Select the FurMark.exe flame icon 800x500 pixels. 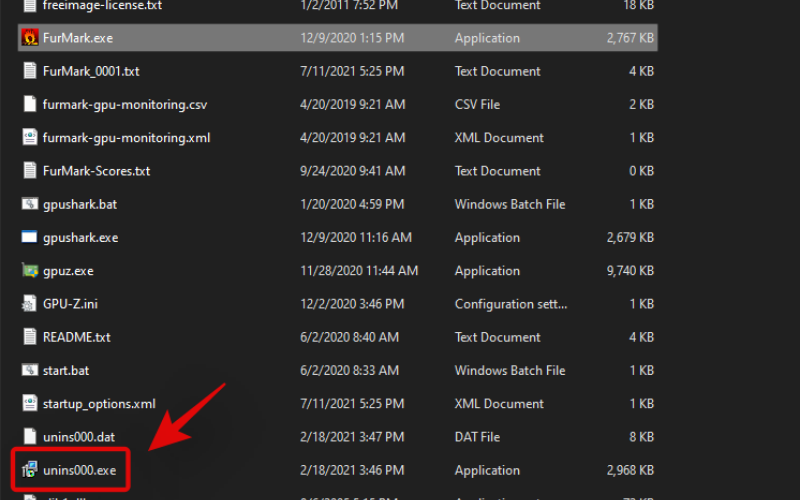30,38
